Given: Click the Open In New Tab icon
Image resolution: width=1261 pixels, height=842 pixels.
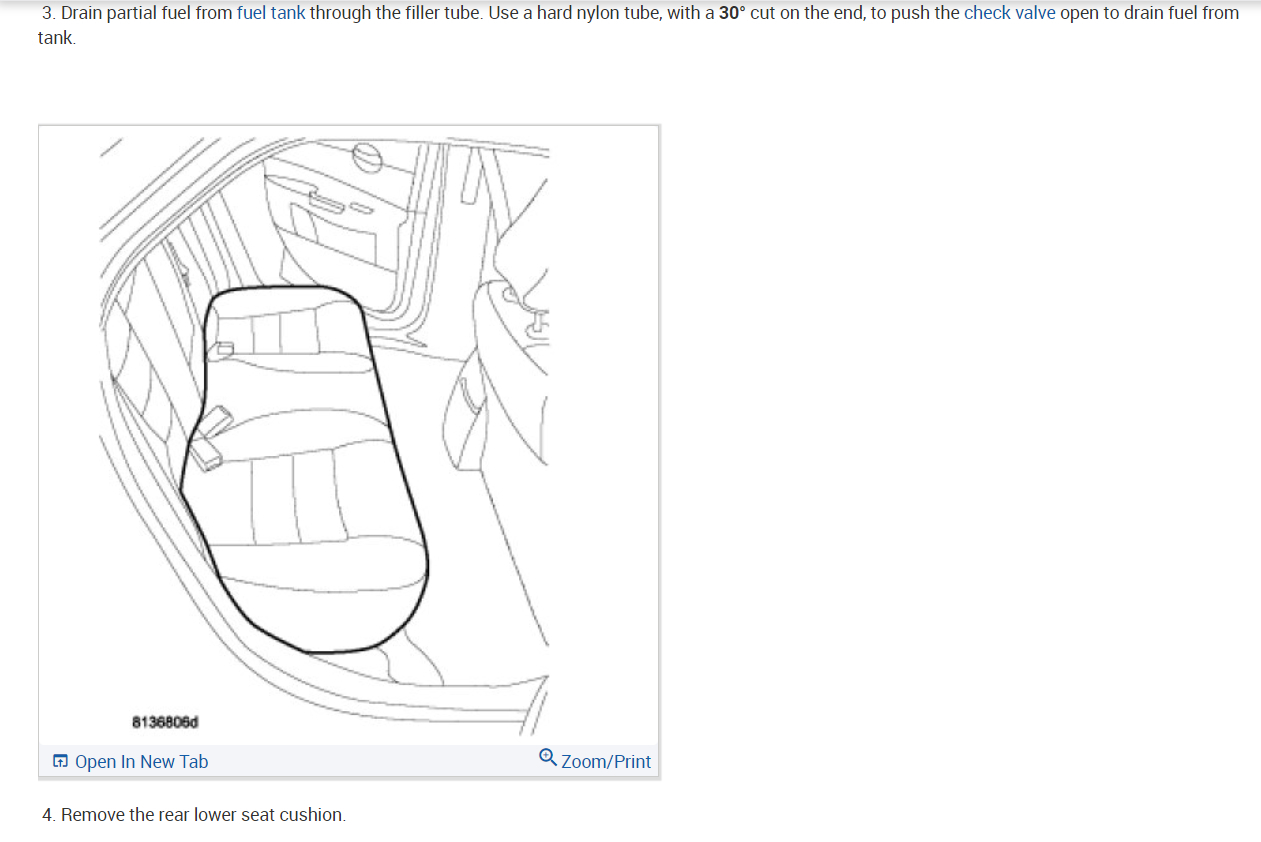Looking at the screenshot, I should tap(61, 762).
